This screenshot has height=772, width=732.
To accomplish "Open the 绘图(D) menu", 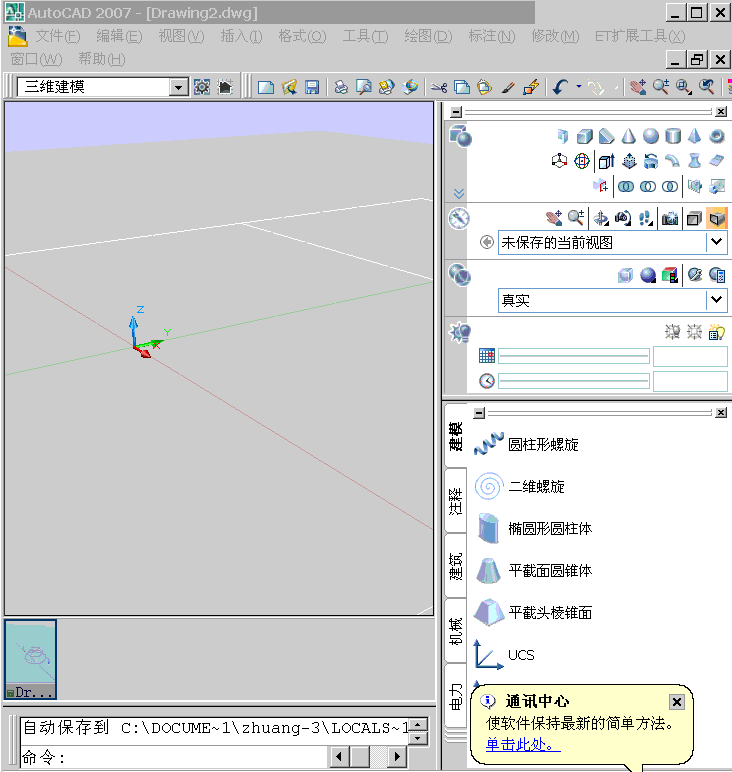I will [428, 36].
